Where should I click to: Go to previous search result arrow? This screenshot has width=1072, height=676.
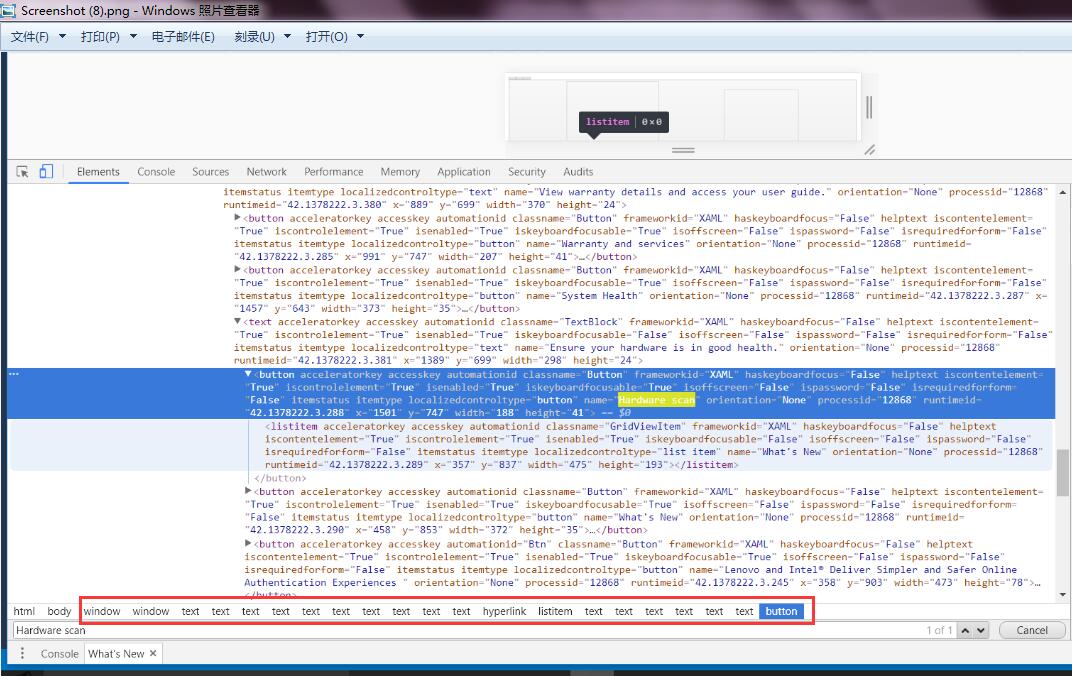coord(965,630)
